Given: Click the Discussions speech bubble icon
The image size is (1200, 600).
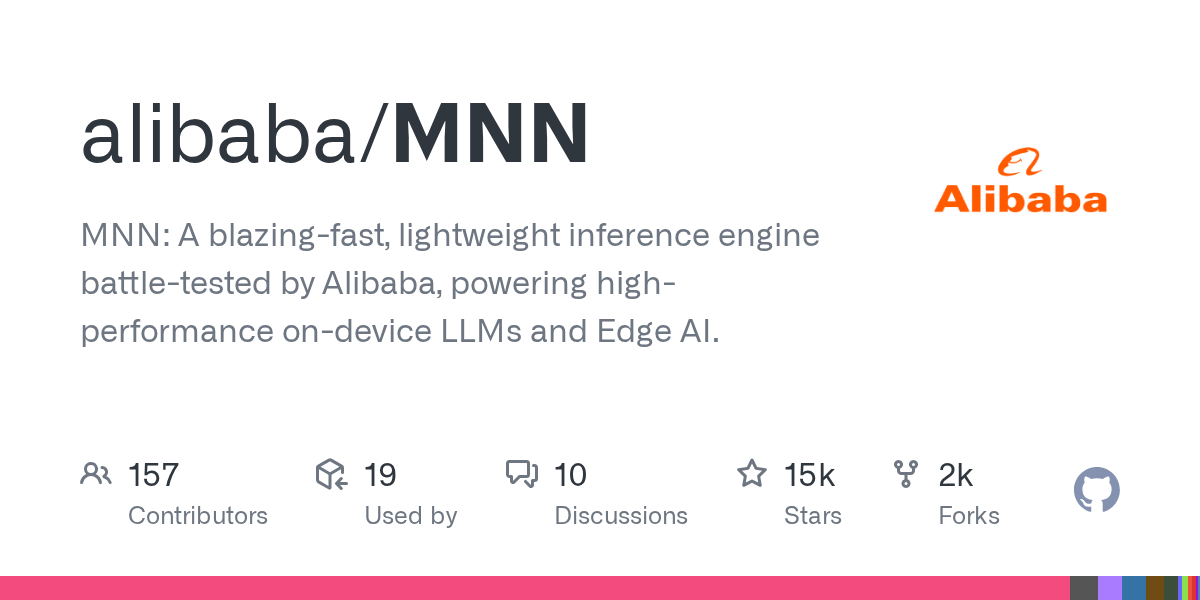Looking at the screenshot, I should pyautogui.click(x=522, y=474).
